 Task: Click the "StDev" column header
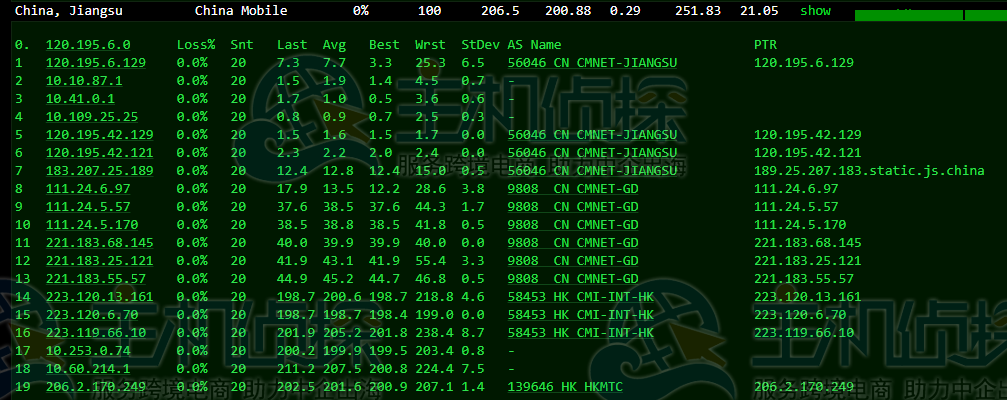click(480, 45)
